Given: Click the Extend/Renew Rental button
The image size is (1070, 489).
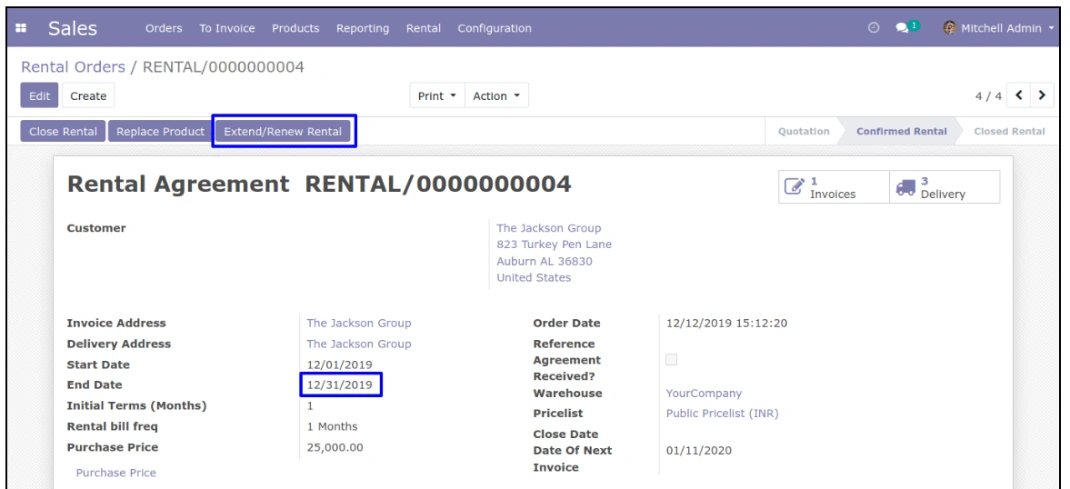Looking at the screenshot, I should click(x=283, y=132).
